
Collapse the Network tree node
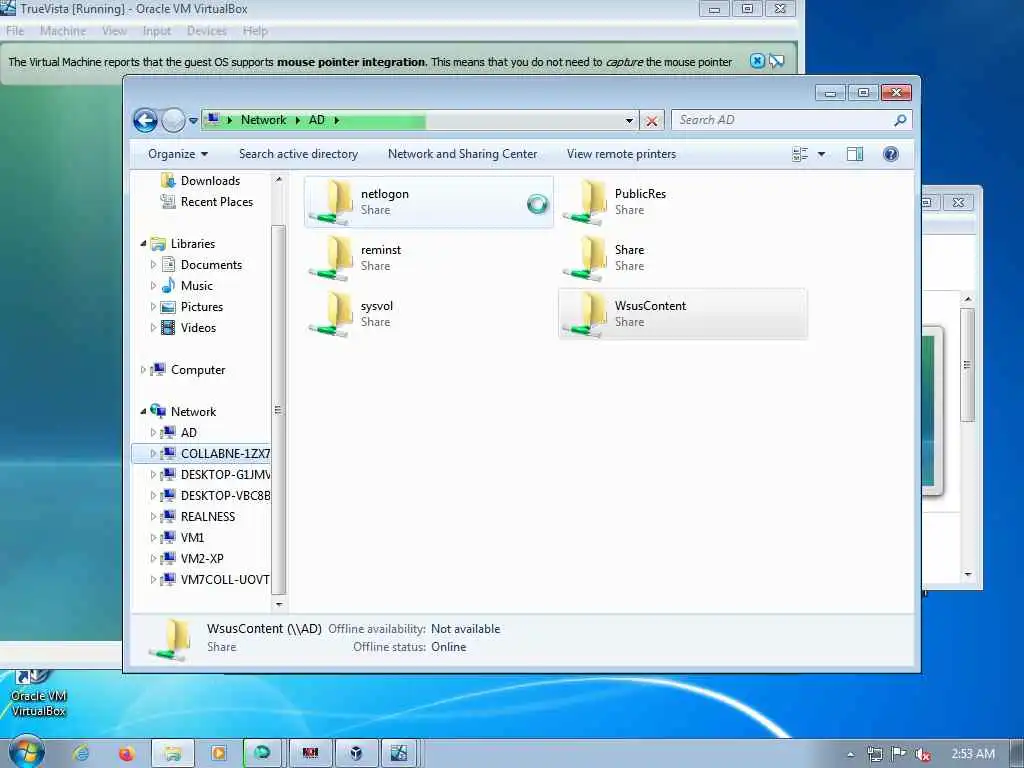pyautogui.click(x=143, y=411)
